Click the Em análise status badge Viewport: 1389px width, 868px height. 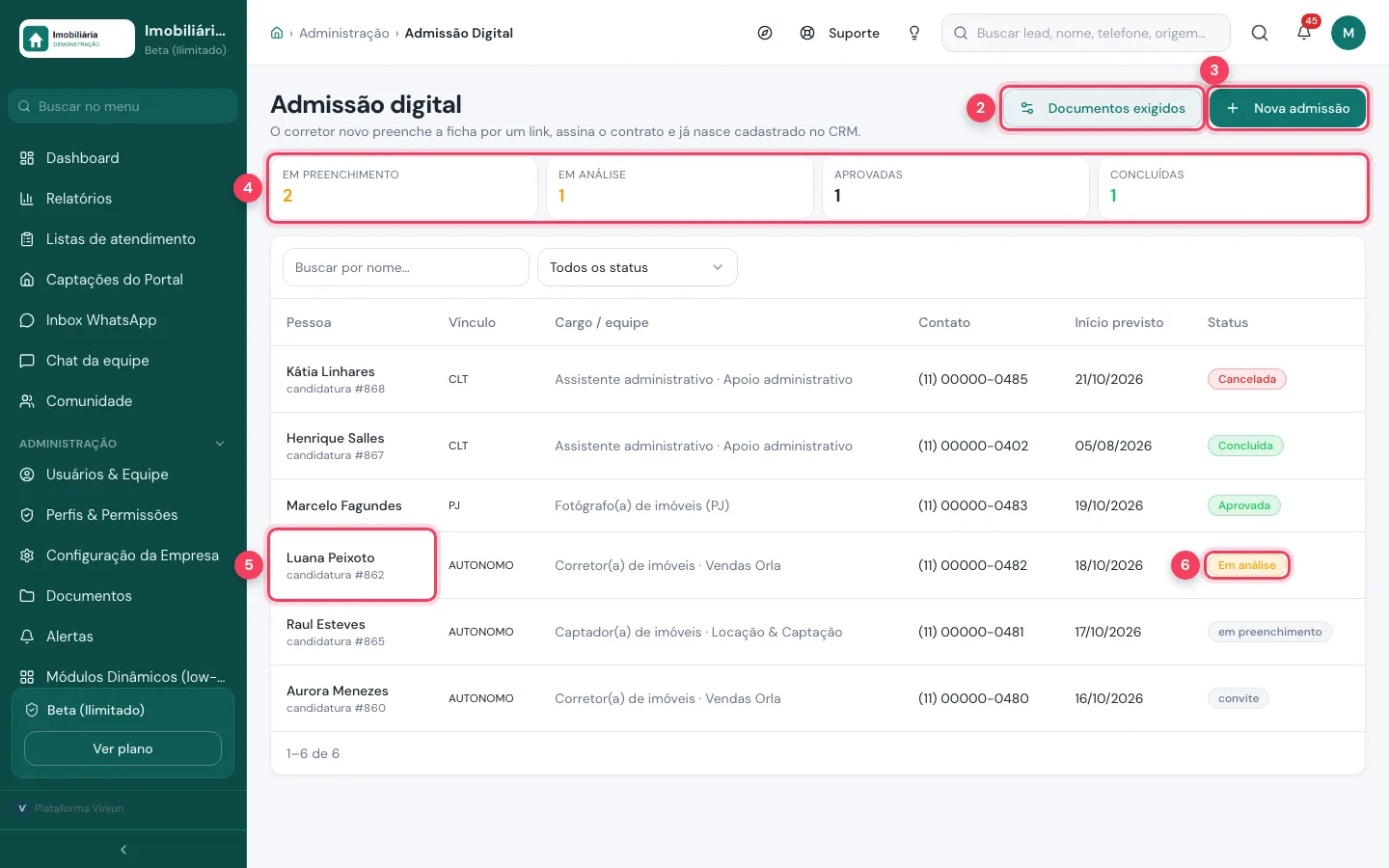point(1247,565)
